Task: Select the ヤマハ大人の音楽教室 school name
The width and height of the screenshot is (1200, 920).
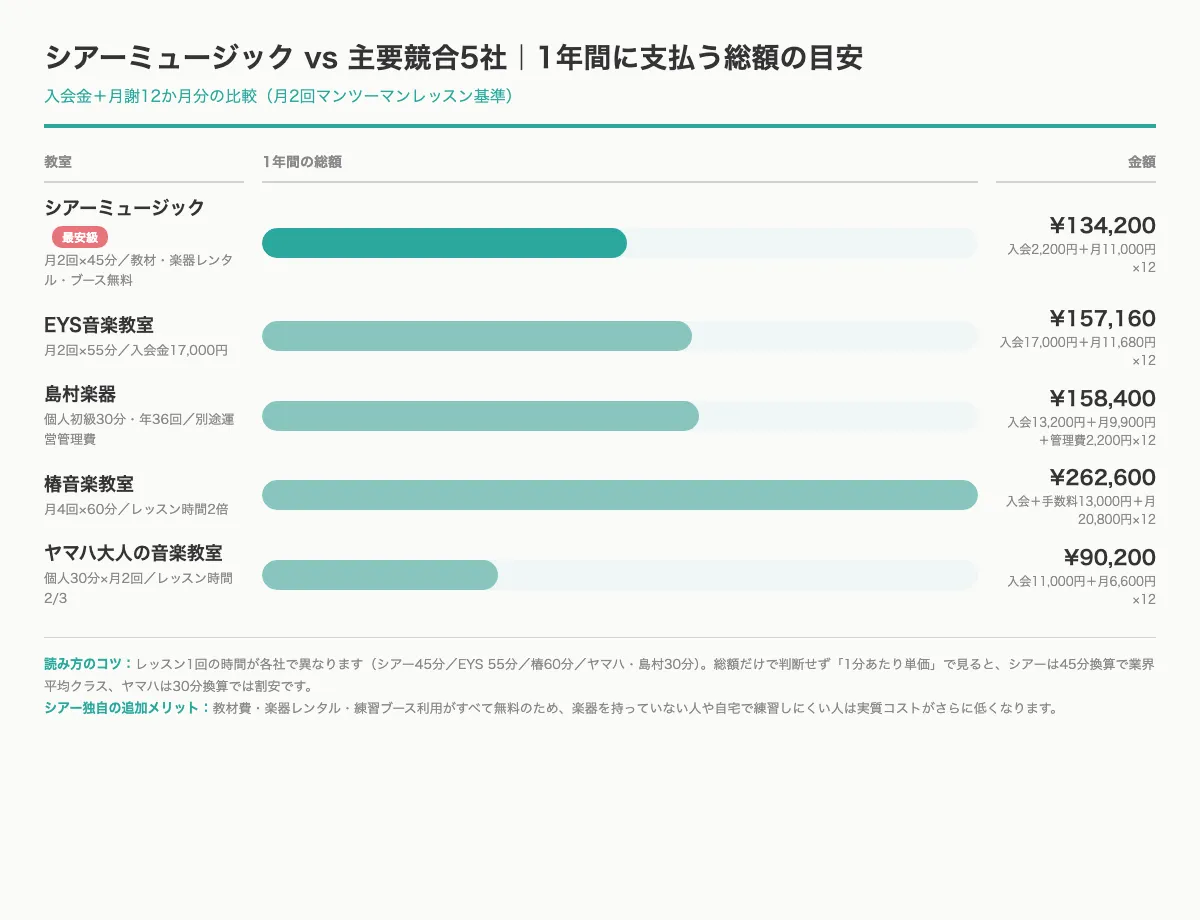Action: pos(133,552)
